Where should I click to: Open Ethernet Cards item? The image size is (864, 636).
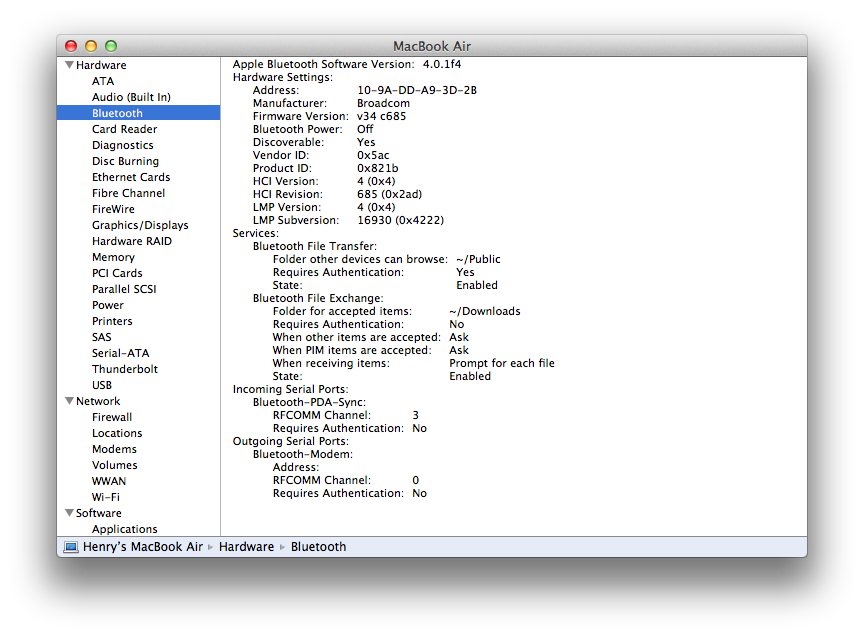[131, 177]
